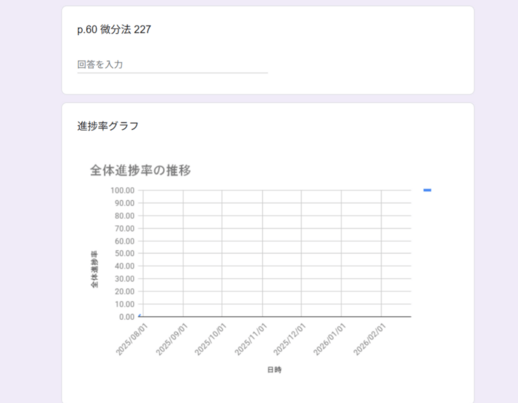Click the blue data point at chart origin
This screenshot has width=518, height=403.
139,315
